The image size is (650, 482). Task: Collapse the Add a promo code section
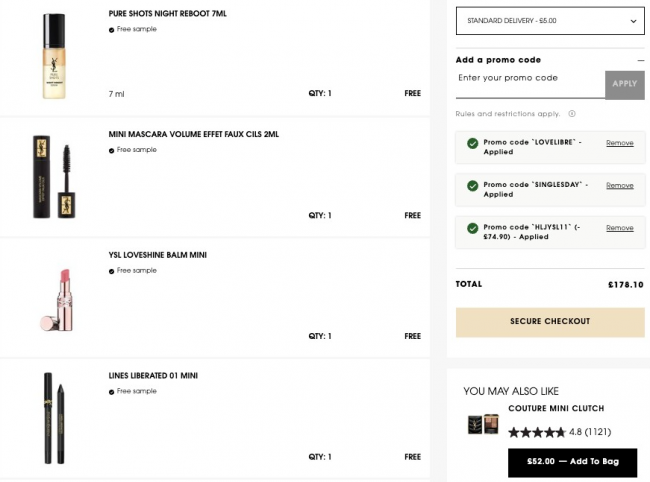tap(640, 60)
